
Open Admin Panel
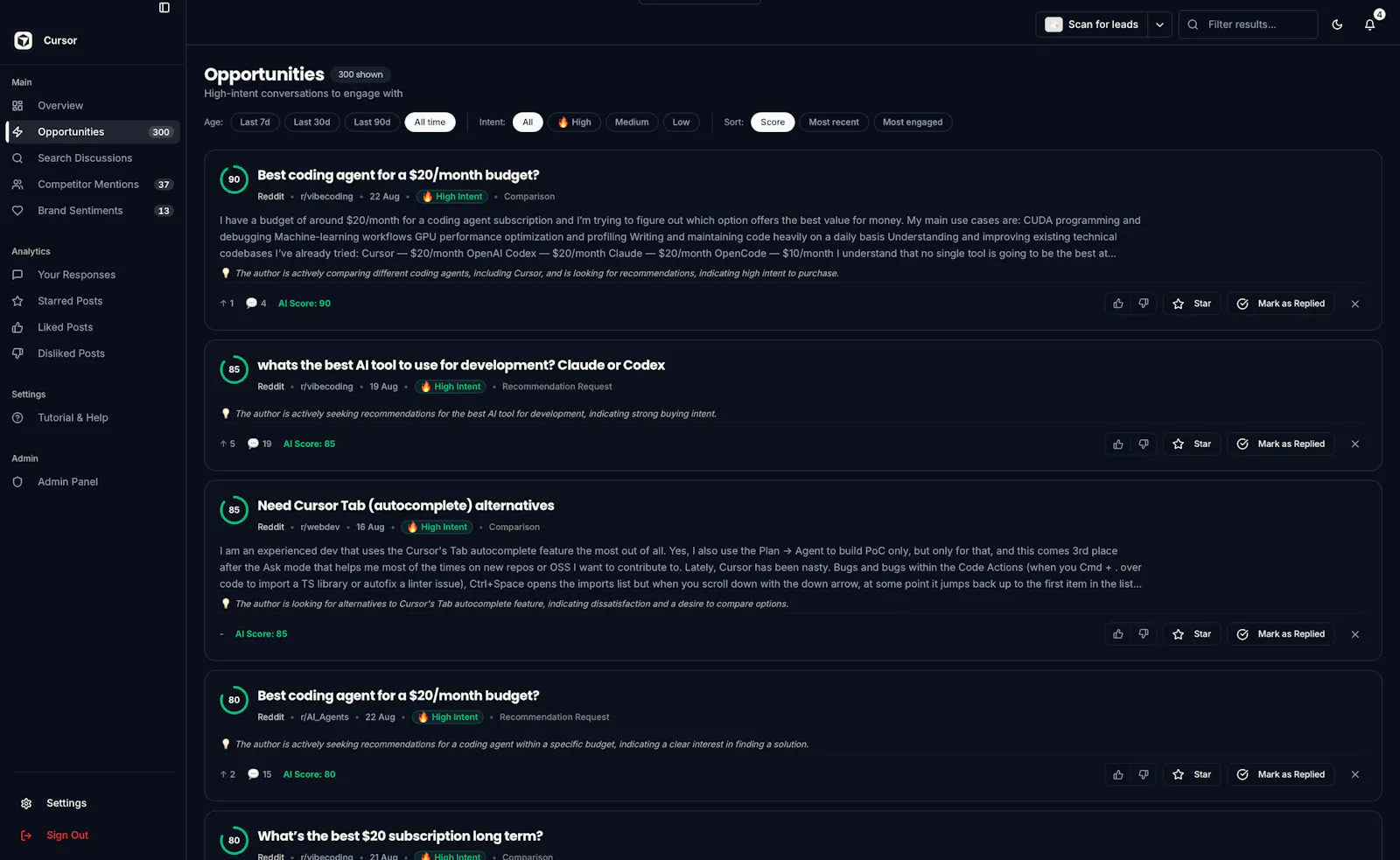tap(93, 482)
